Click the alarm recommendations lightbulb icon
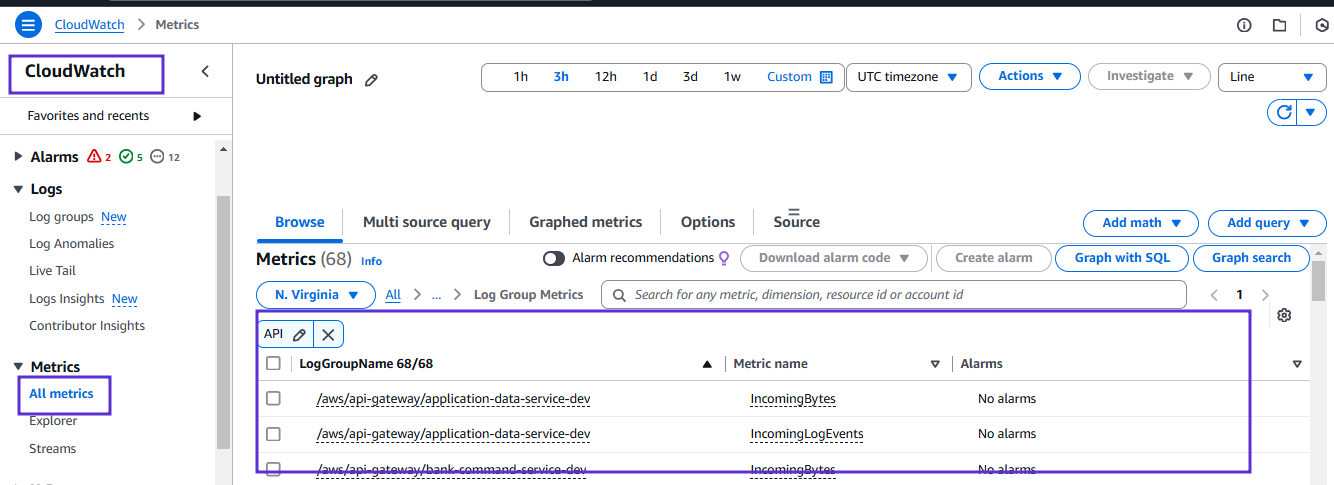This screenshot has height=485, width=1334. coord(724,258)
